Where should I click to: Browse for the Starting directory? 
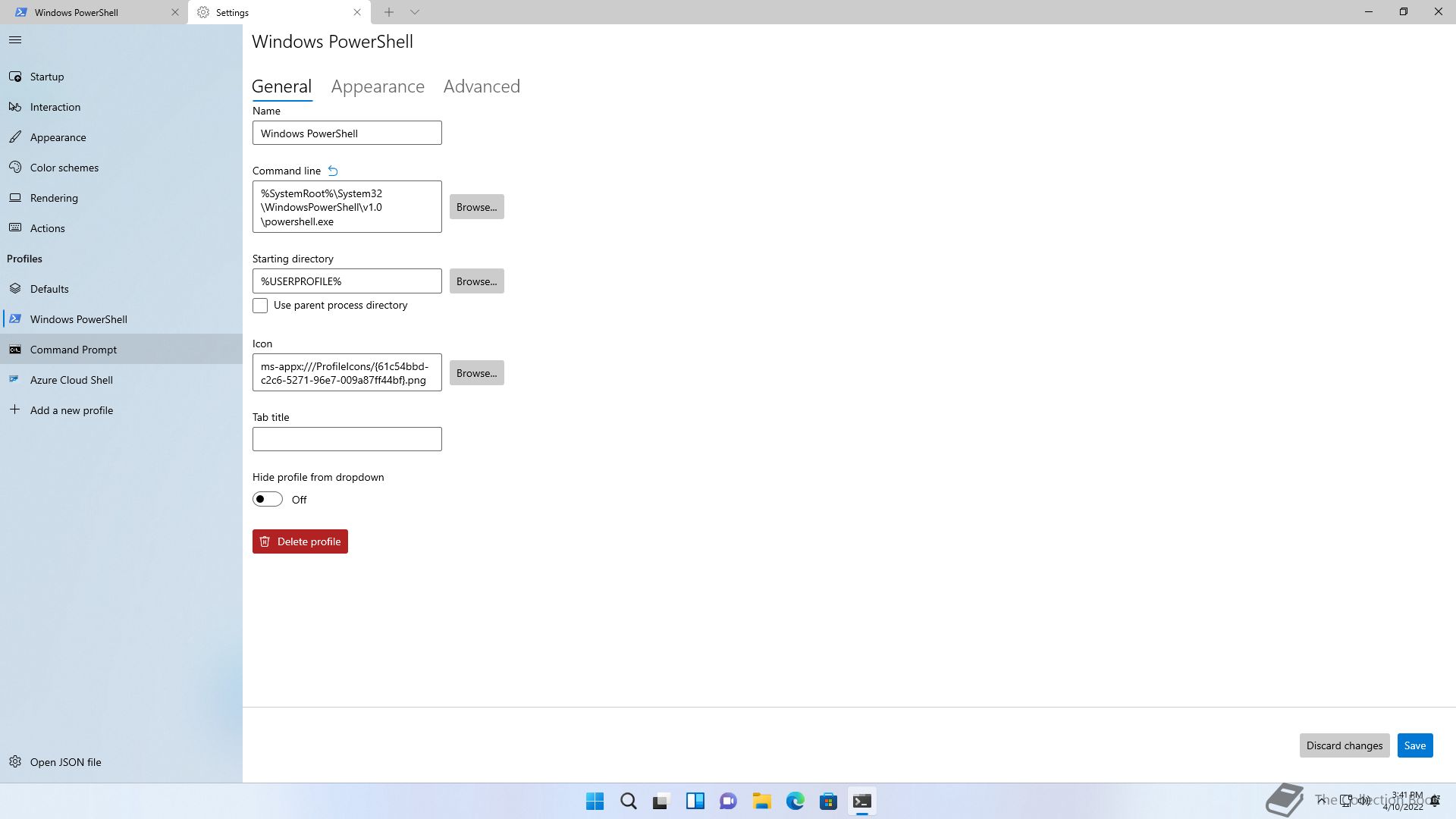coord(477,281)
